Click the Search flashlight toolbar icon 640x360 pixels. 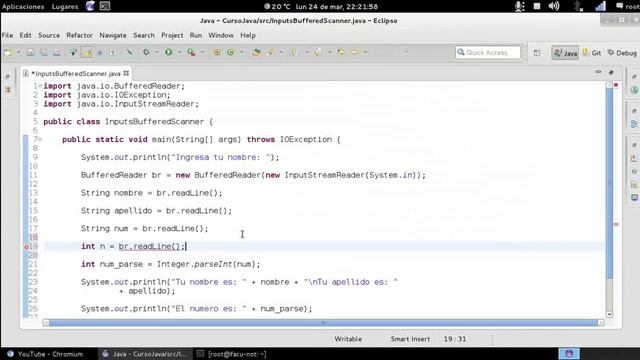[x=270, y=52]
